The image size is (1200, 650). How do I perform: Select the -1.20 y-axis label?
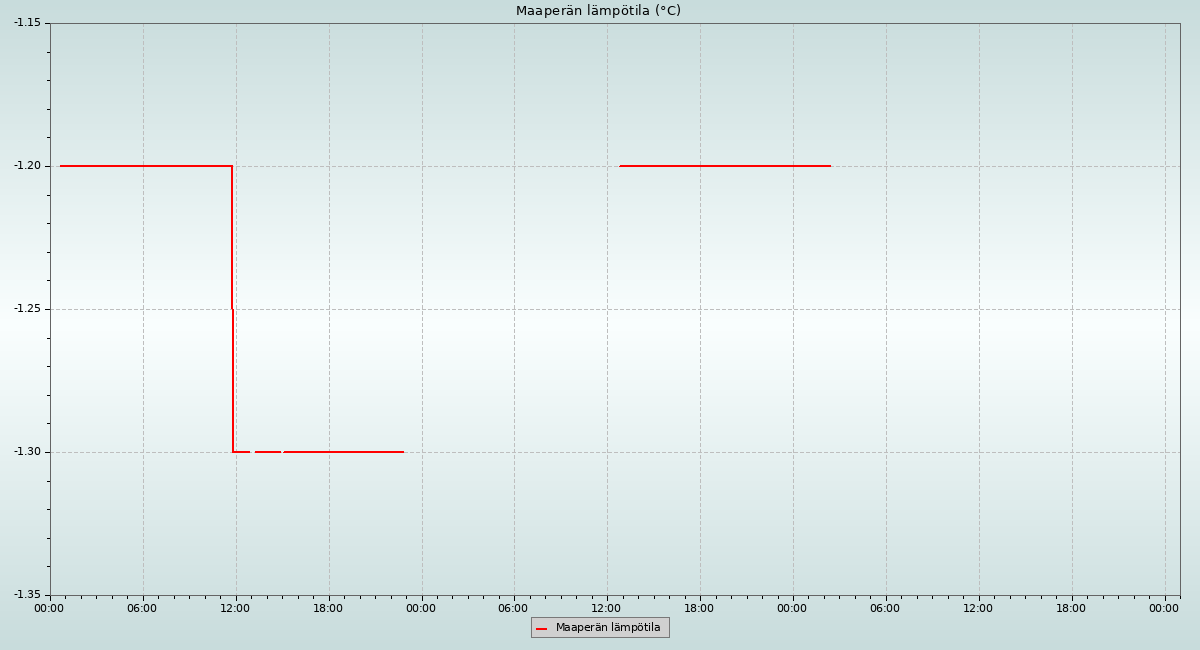pyautogui.click(x=27, y=166)
